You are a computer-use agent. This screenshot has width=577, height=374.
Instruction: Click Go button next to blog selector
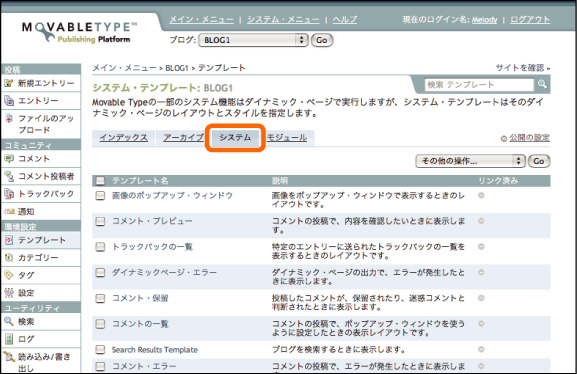[x=322, y=40]
